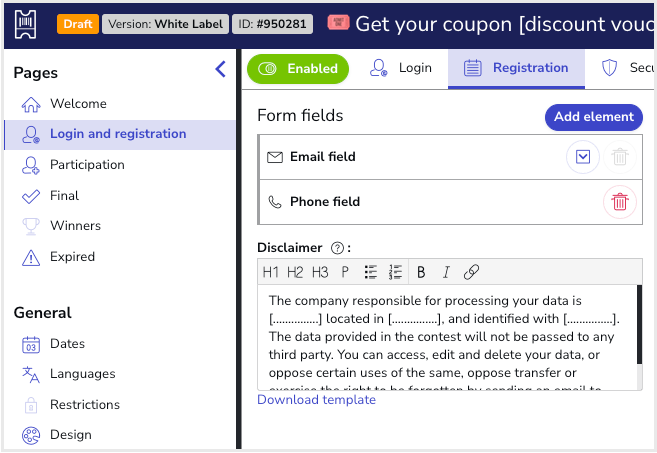Screen dimensions: 657x453
Task: Apply italic formatting in disclaimer editor
Action: pos(446,272)
